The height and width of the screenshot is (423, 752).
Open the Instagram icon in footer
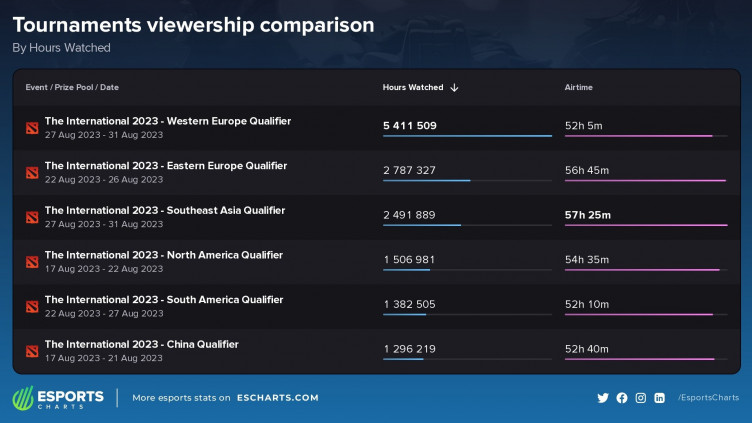click(641, 398)
